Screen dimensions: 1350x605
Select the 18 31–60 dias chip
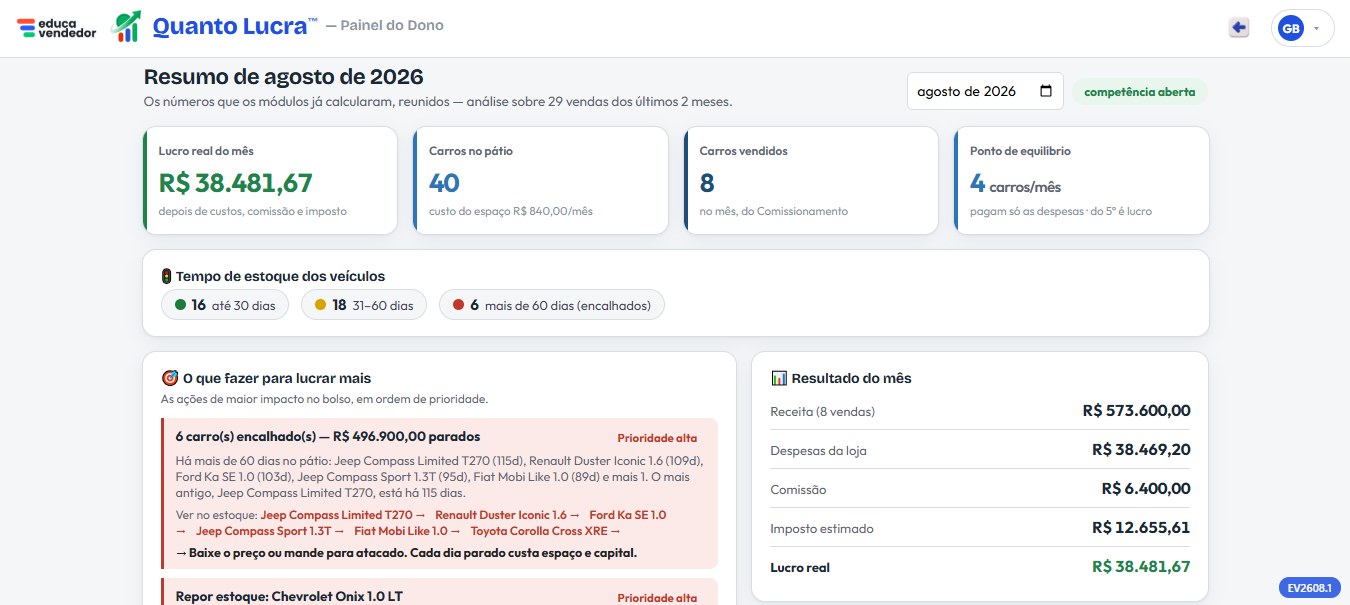point(364,305)
